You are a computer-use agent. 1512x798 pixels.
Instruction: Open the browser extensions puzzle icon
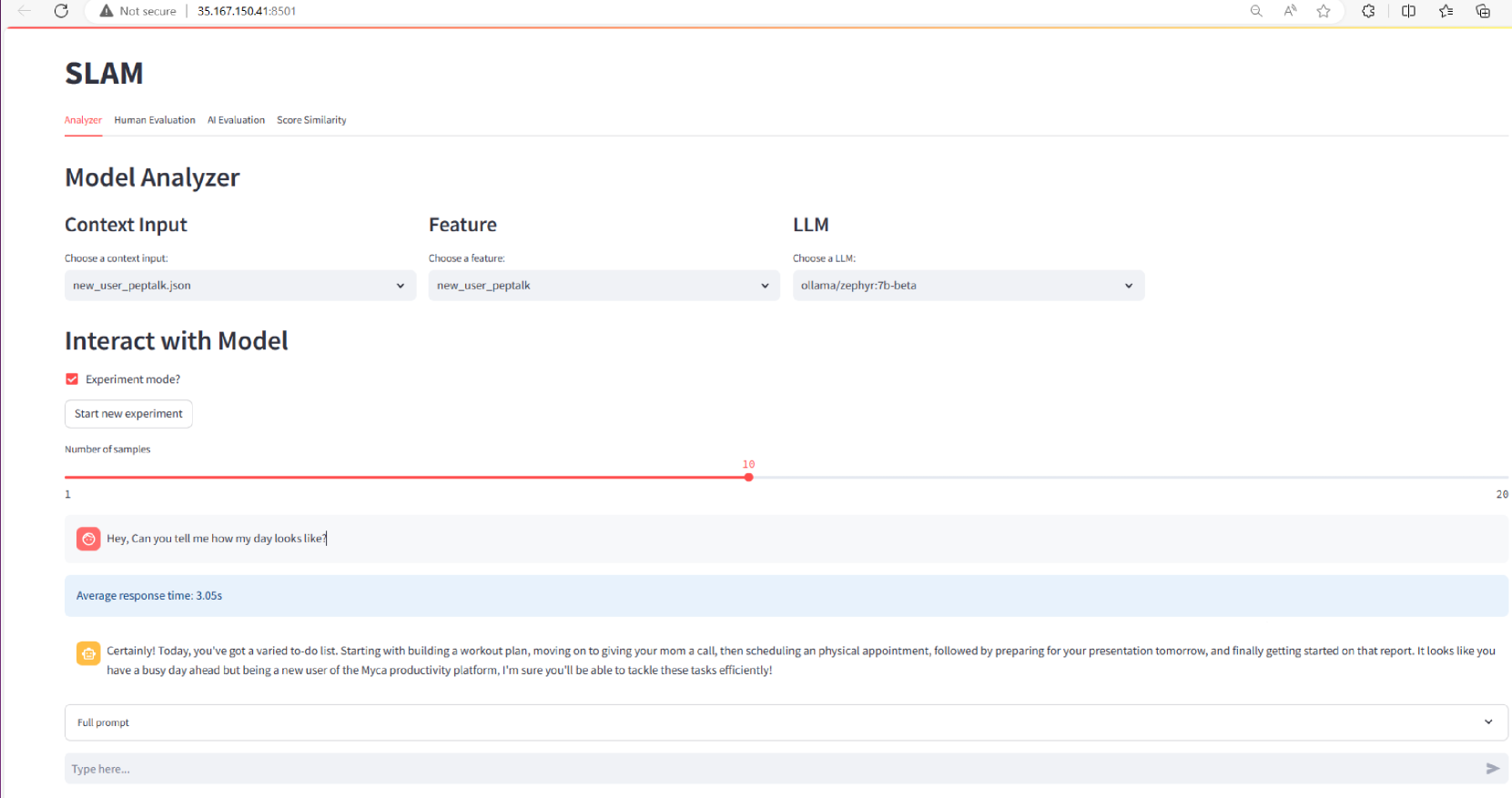coord(1368,11)
